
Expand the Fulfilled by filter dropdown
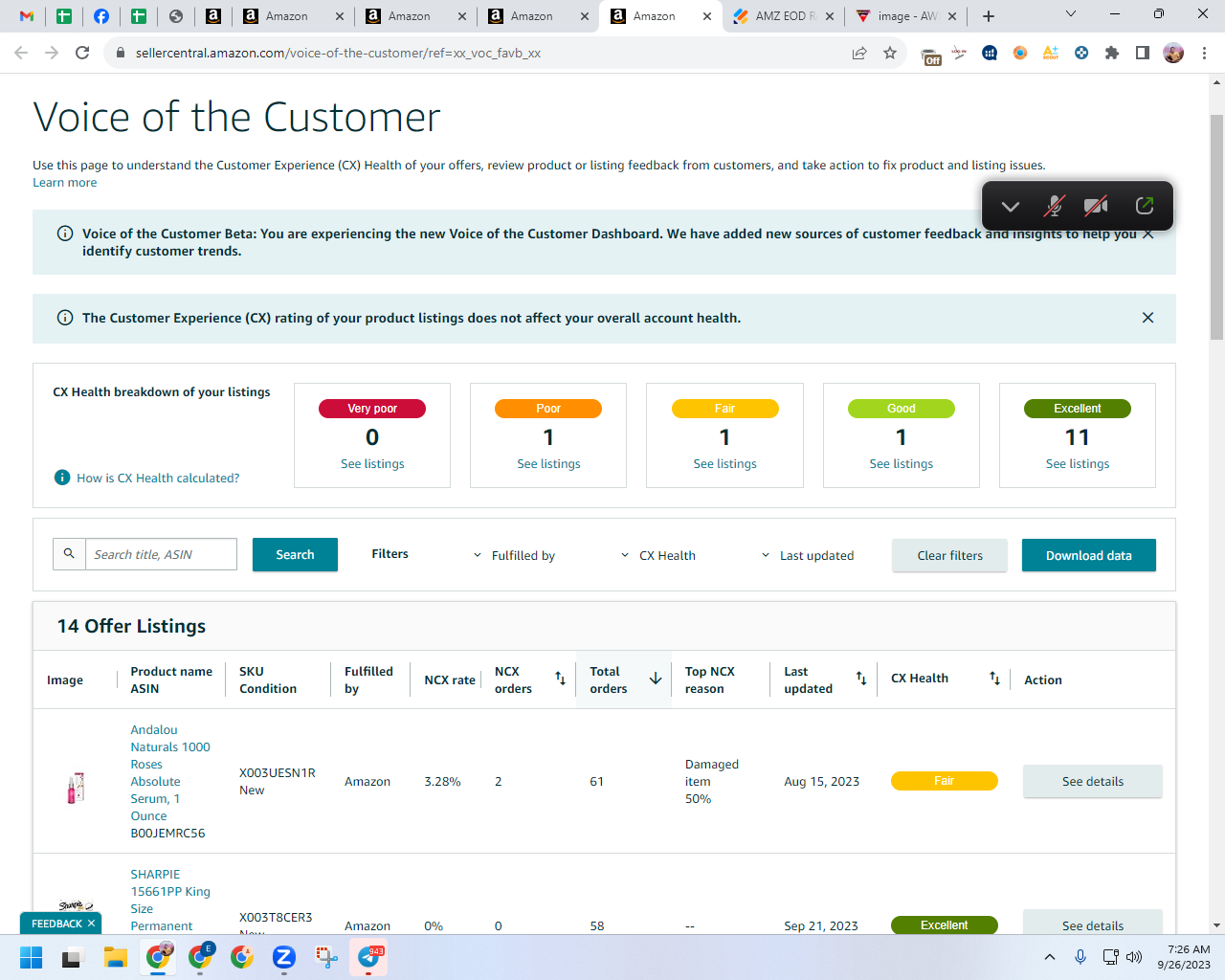point(514,556)
